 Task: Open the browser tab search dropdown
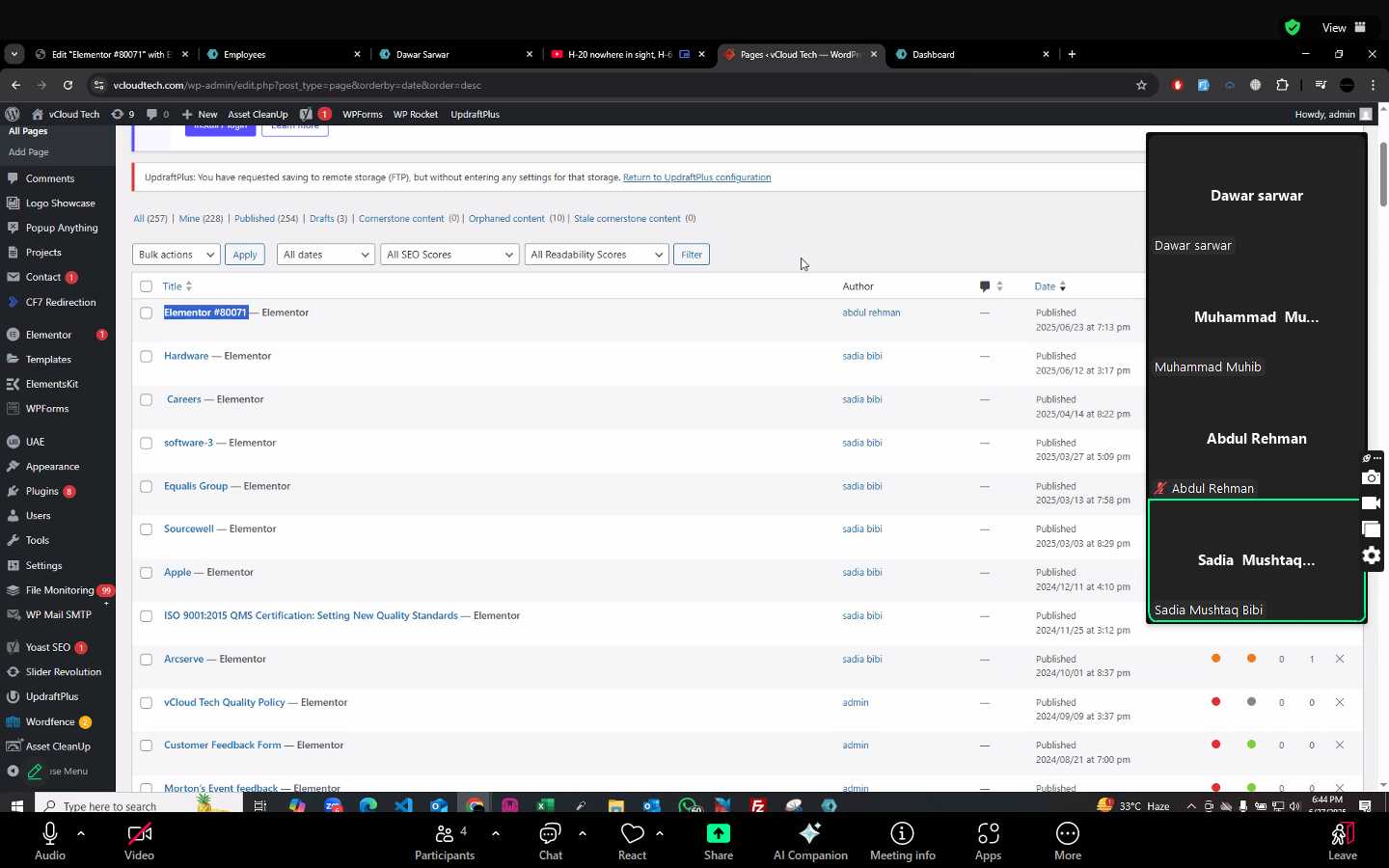[x=14, y=54]
